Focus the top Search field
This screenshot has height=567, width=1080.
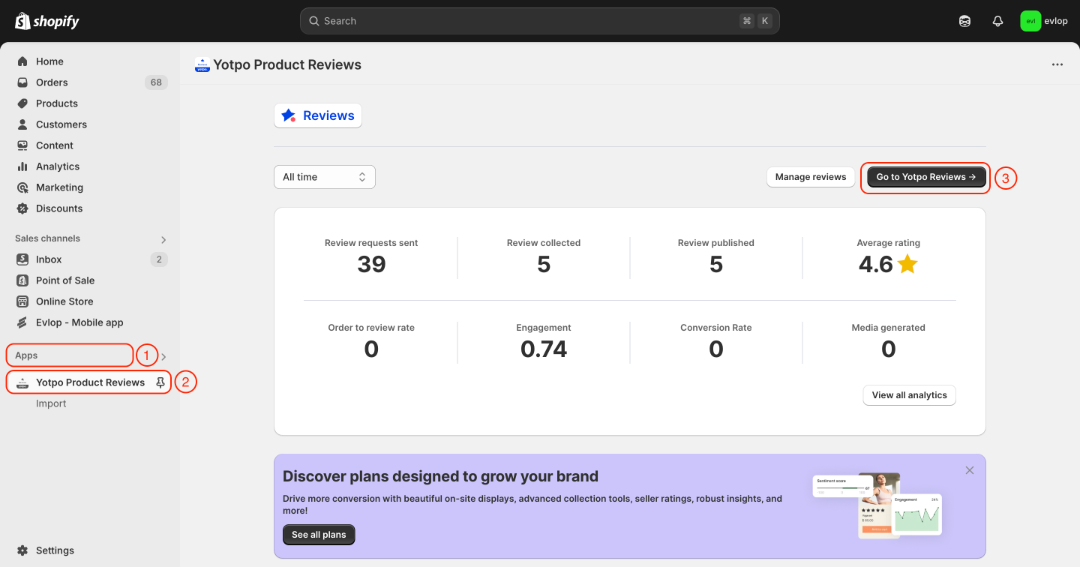(x=539, y=21)
